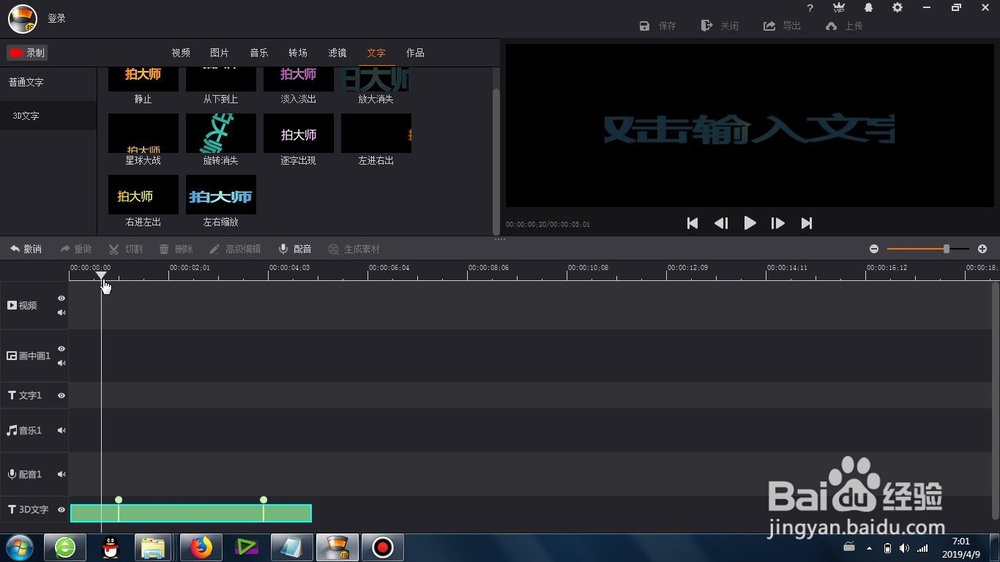Choose the 静止 text effect thumbnail
The width and height of the screenshot is (1000, 562).
click(143, 79)
